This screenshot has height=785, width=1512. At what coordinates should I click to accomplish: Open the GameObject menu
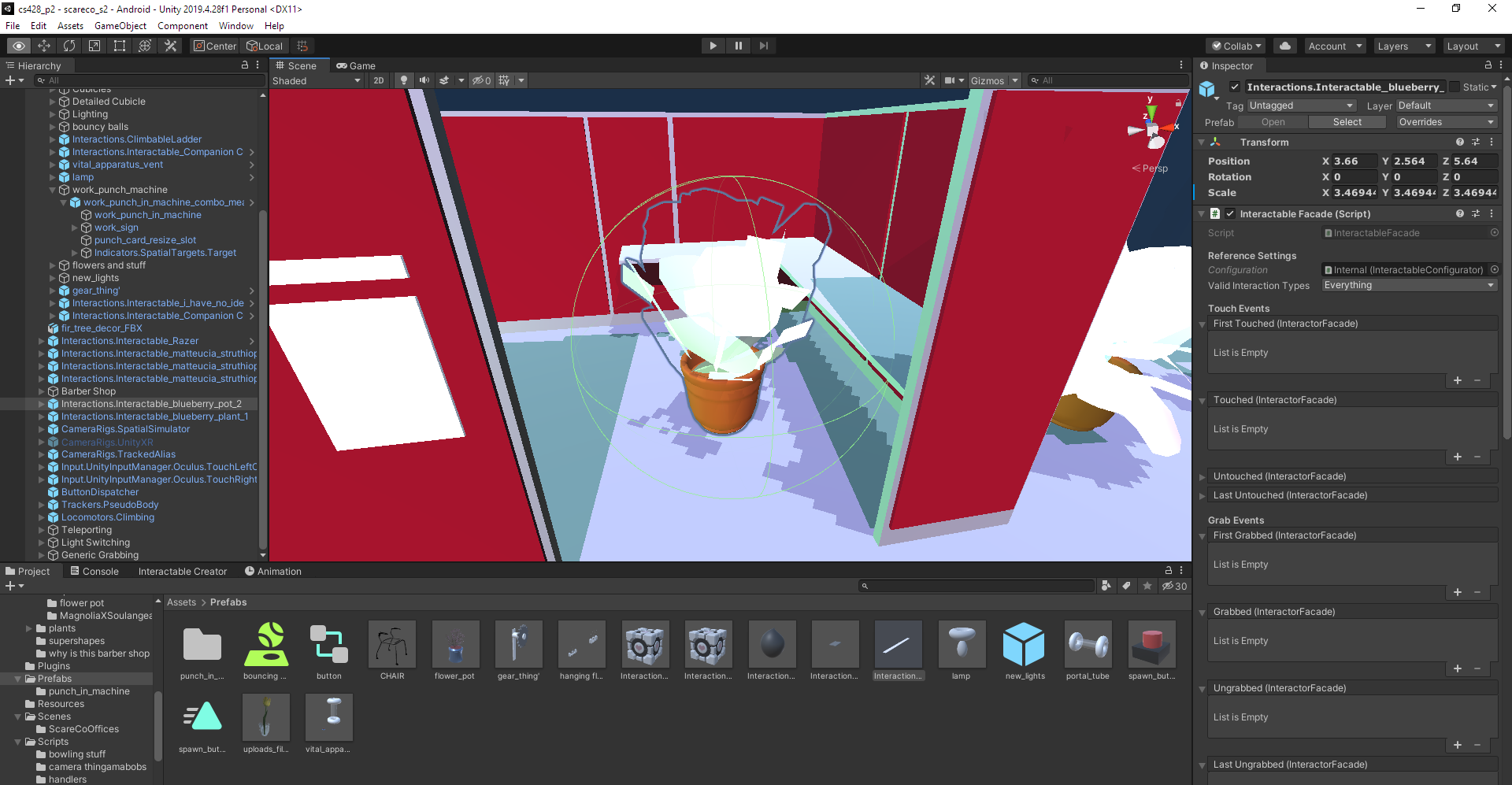point(120,26)
